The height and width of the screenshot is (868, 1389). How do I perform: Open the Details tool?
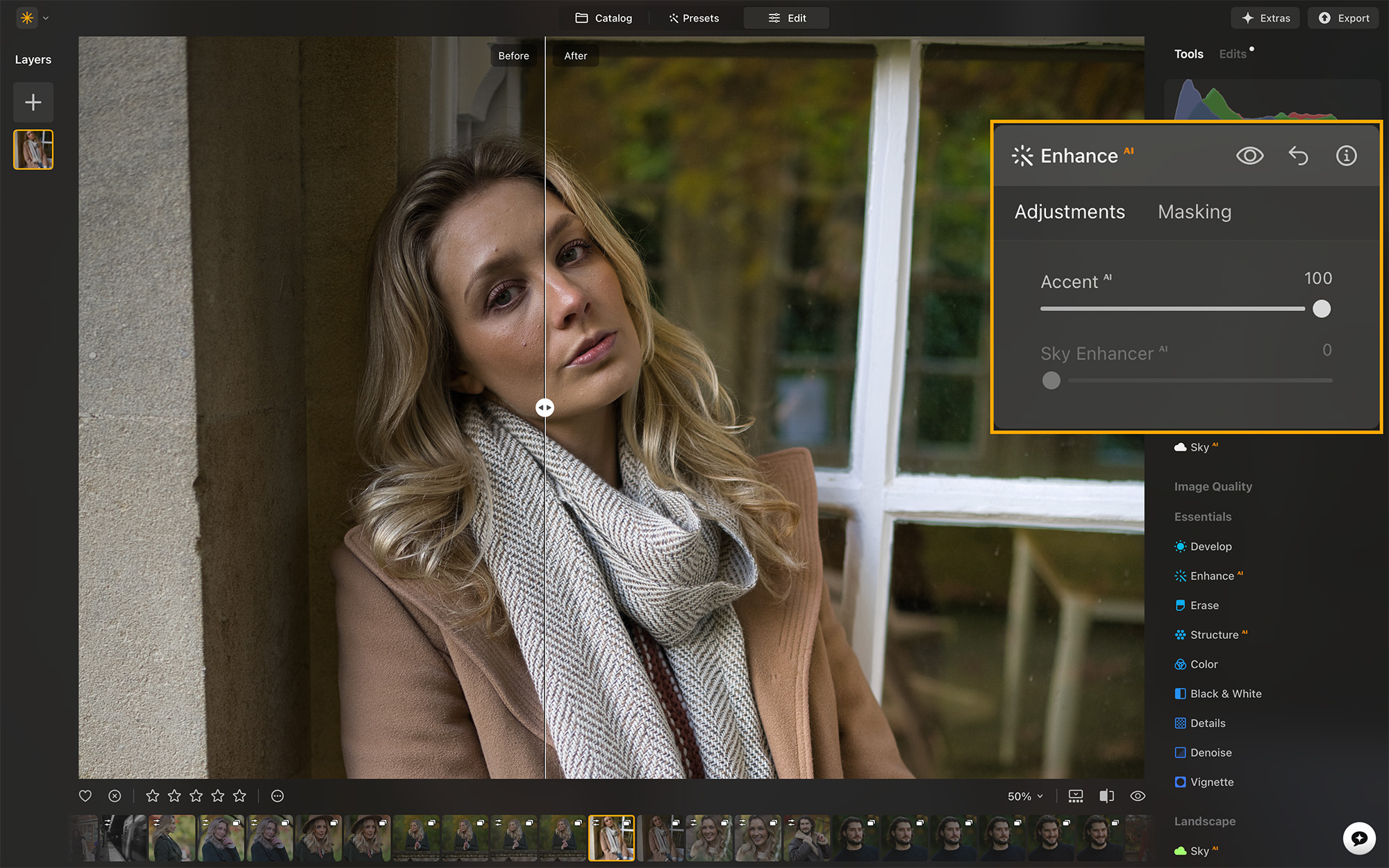coord(1200,723)
